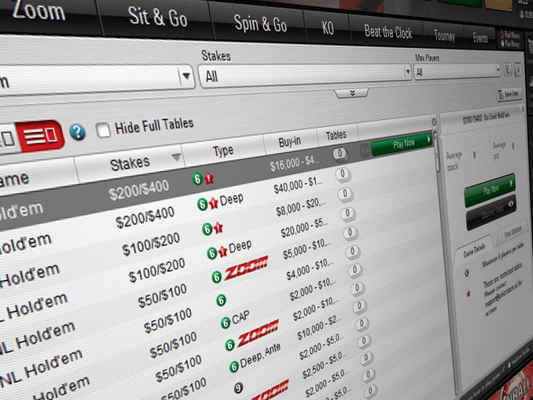Click the Zoom logo in the $5,000 buy-in row
The image size is (533, 400).
(x=246, y=268)
